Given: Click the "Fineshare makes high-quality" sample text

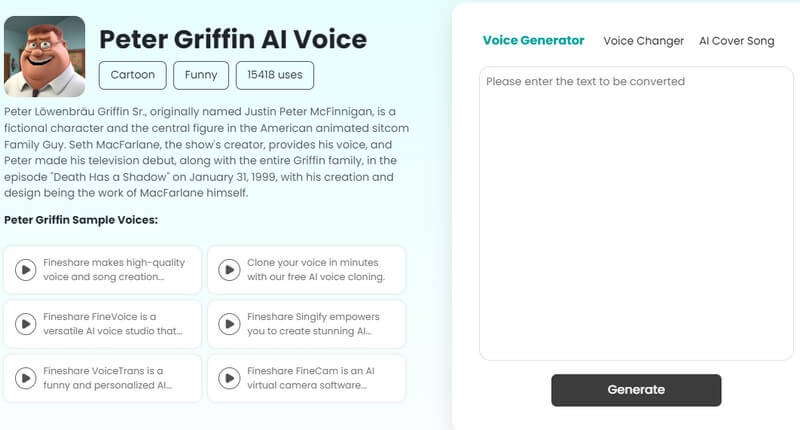Looking at the screenshot, I should (x=114, y=270).
